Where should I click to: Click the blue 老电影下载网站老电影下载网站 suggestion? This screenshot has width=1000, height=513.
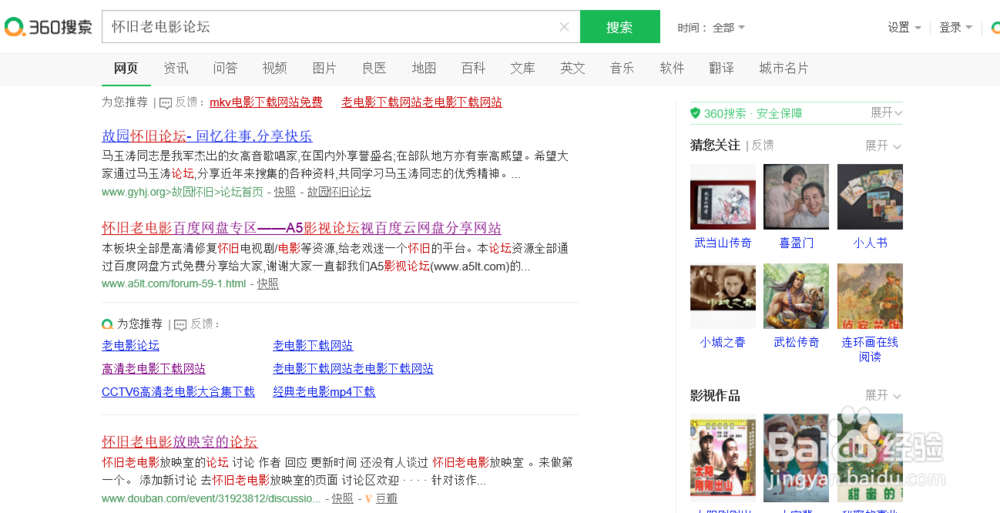click(x=353, y=369)
